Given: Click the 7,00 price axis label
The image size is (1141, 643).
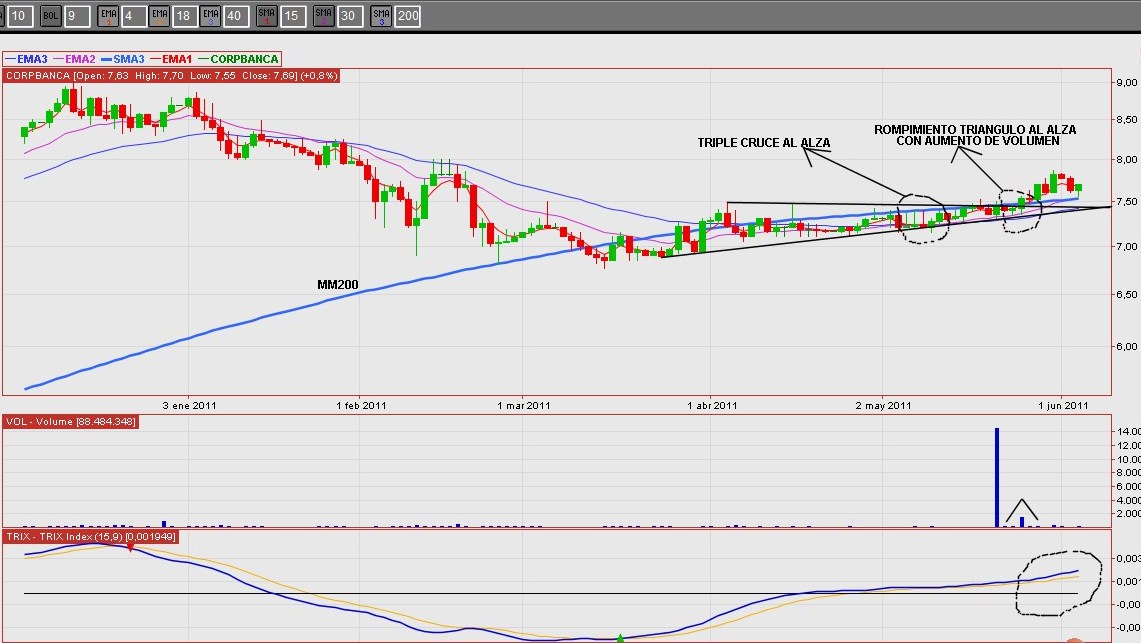Looking at the screenshot, I should [x=1126, y=247].
